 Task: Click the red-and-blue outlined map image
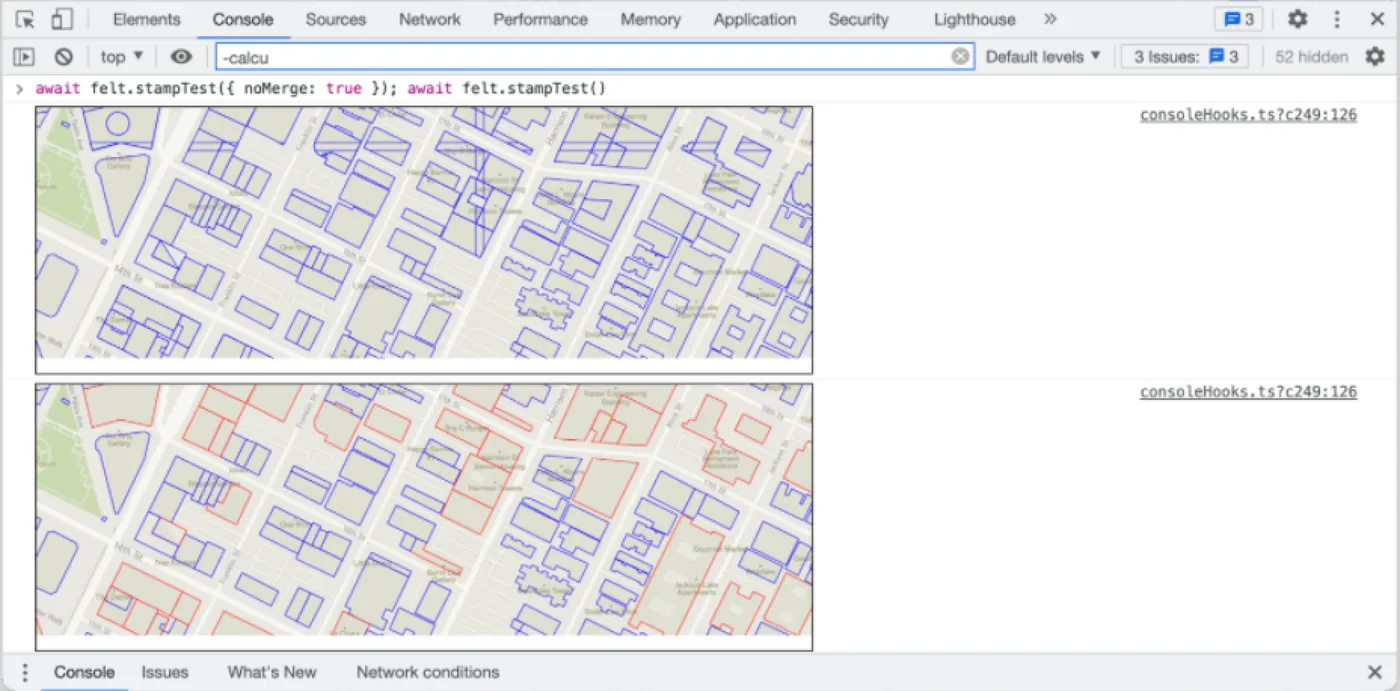point(424,517)
